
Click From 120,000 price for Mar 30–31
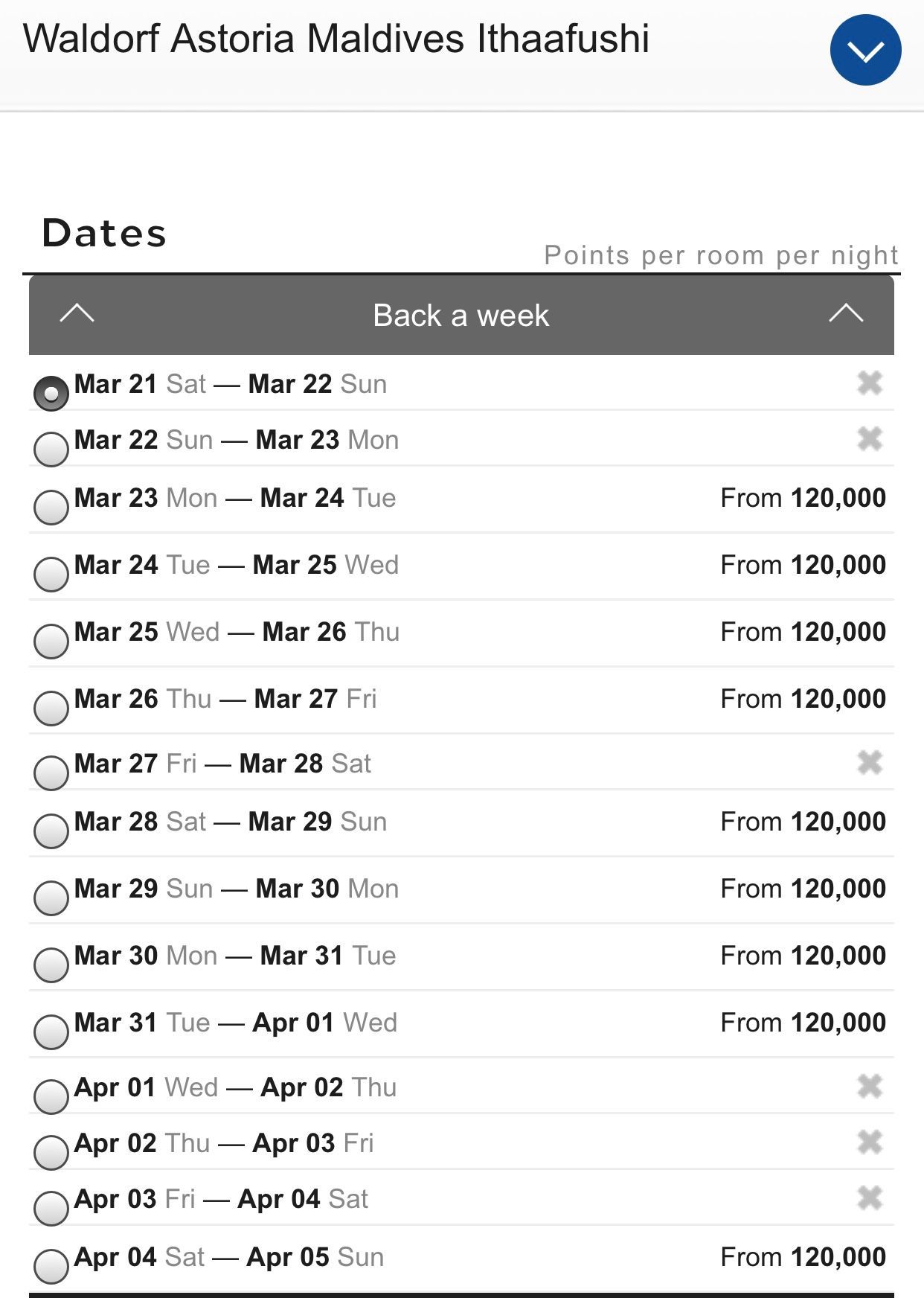coord(803,956)
